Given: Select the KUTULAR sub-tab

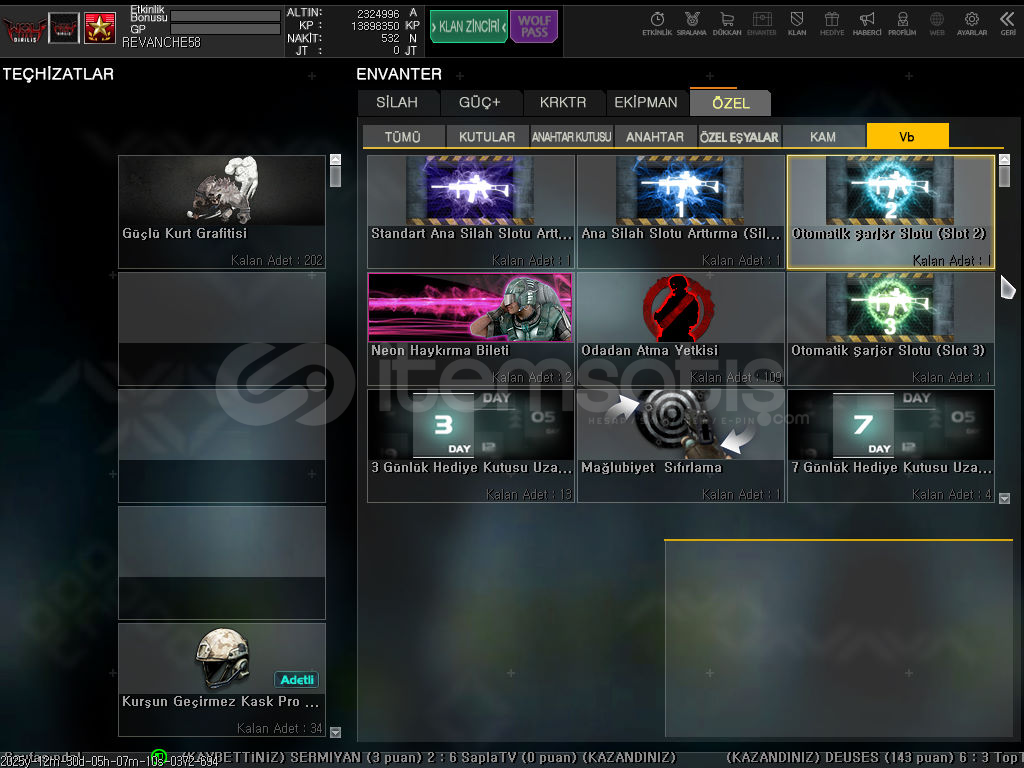Looking at the screenshot, I should [487, 137].
